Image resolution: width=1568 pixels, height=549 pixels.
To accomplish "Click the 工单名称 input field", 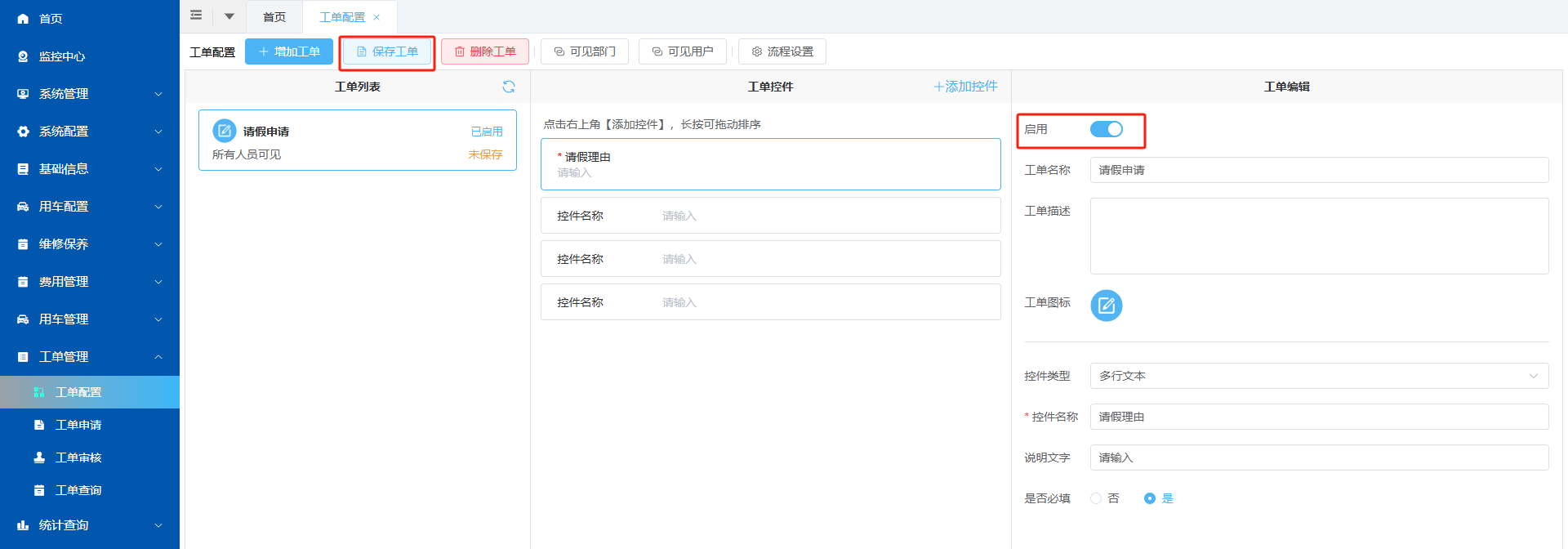I will click(1318, 170).
